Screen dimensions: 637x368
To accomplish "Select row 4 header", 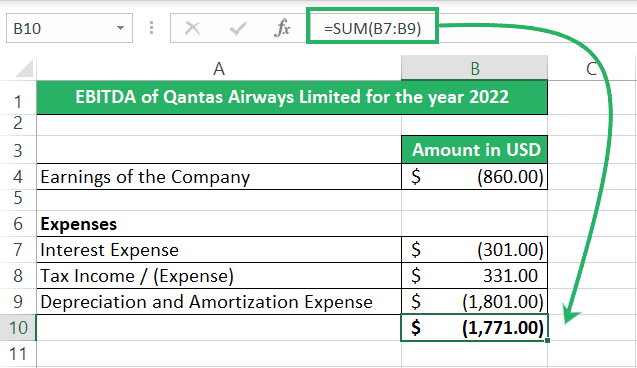I will pos(18,177).
